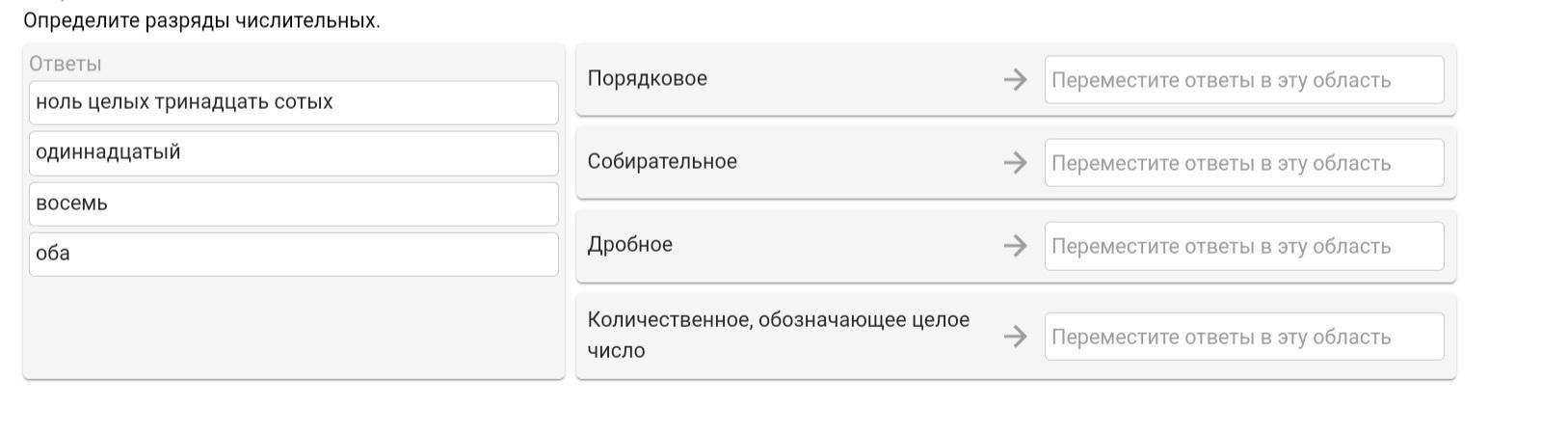Viewport: 1568px width, 434px height.
Task: Select the answer 'одиннадцатый'
Action: (293, 152)
